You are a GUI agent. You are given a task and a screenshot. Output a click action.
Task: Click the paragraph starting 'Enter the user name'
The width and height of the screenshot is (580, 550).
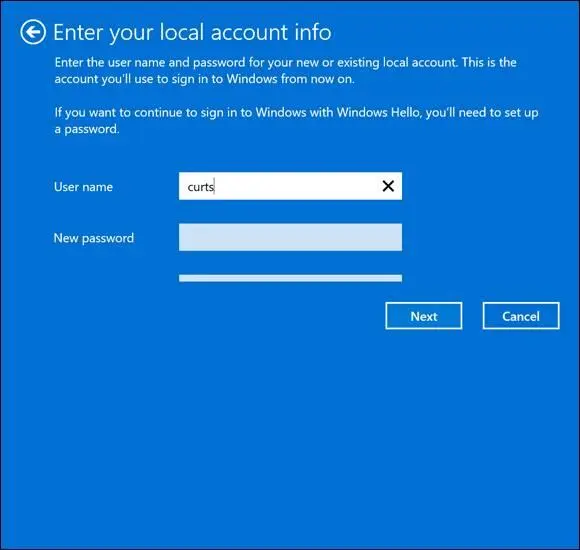click(286, 70)
